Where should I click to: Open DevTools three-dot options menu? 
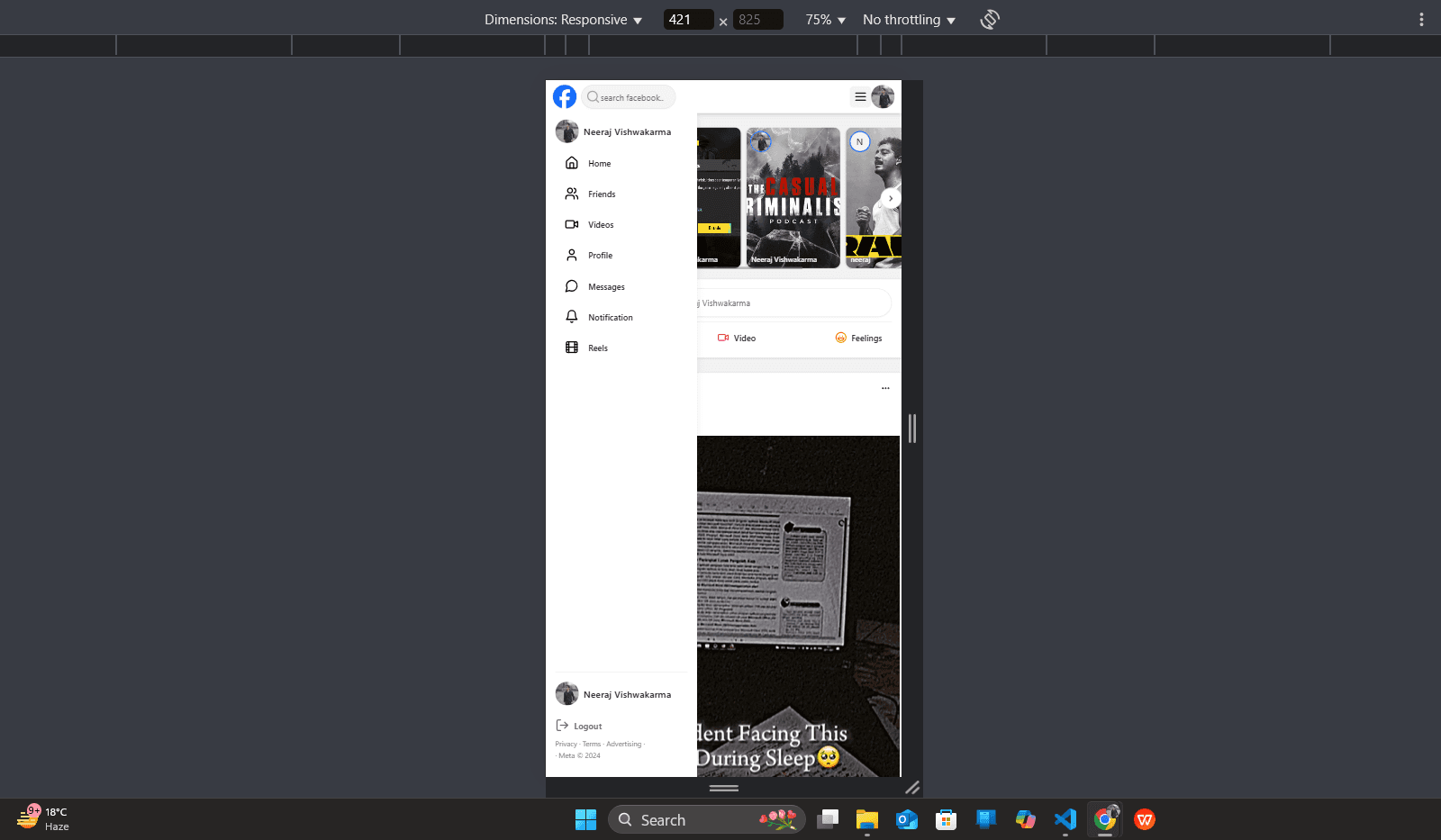(x=1421, y=19)
